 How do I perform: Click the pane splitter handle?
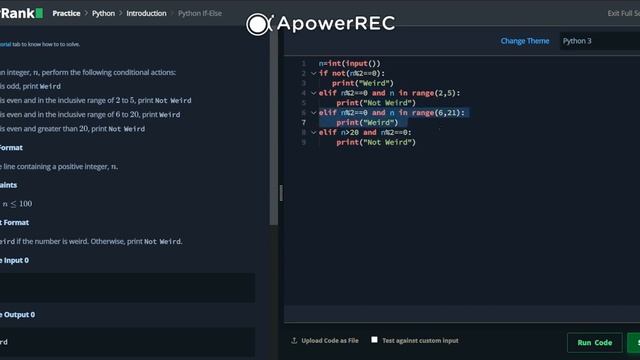tap(281, 193)
